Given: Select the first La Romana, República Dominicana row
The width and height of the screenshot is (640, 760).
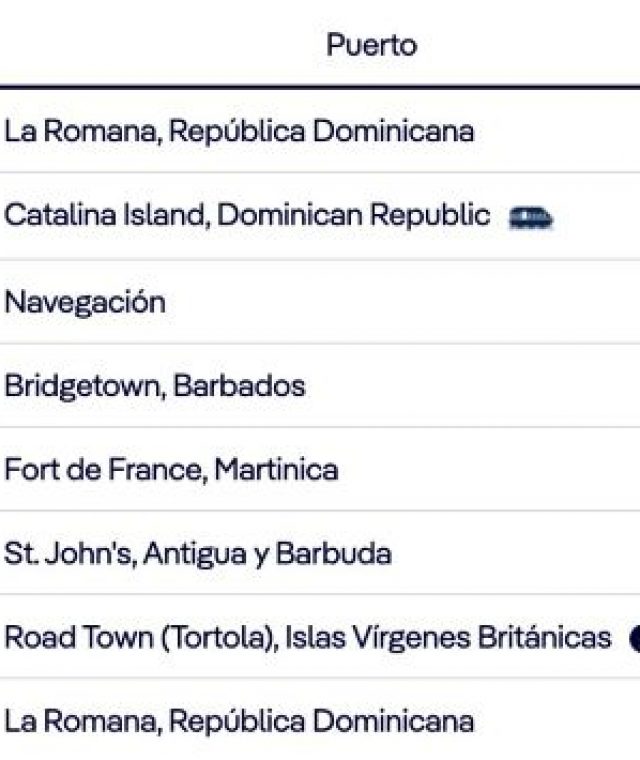Looking at the screenshot, I should click(x=239, y=132).
